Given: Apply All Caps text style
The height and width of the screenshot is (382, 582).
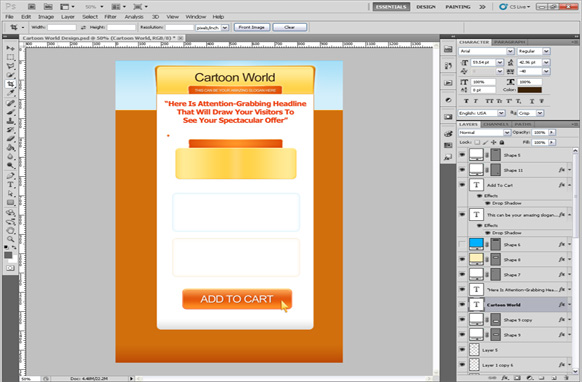Looking at the screenshot, I should 489,101.
